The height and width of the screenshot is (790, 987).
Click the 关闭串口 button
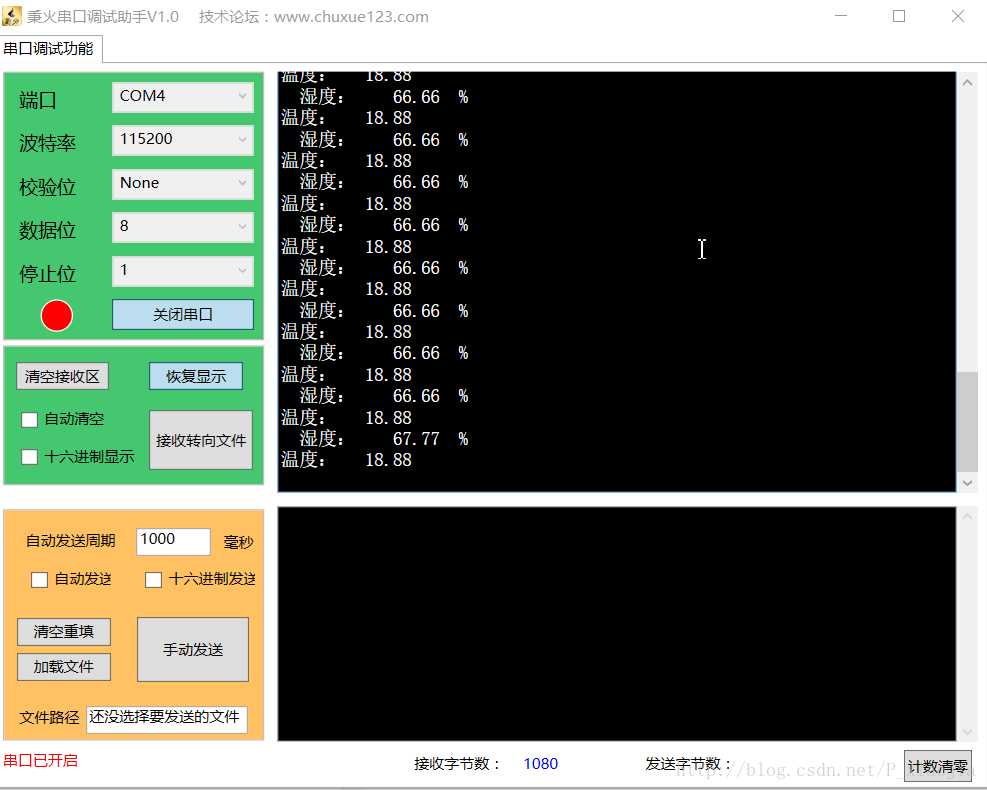[183, 314]
